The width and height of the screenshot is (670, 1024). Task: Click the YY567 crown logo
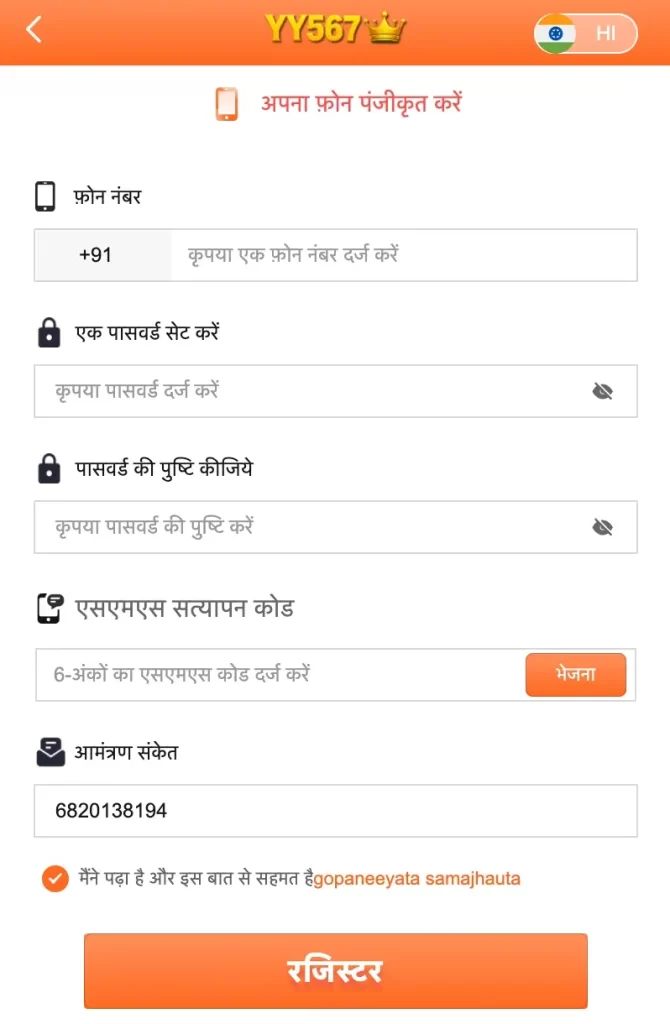click(x=335, y=30)
